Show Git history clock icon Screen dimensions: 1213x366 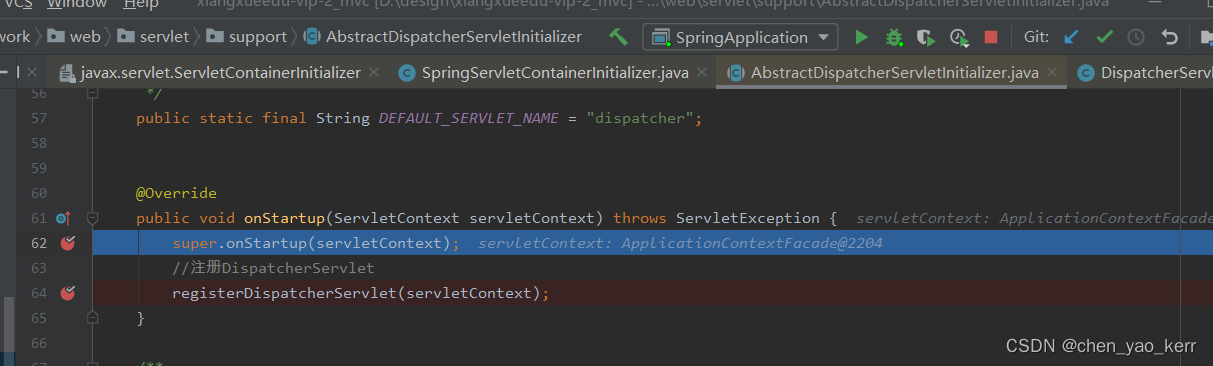point(1136,37)
